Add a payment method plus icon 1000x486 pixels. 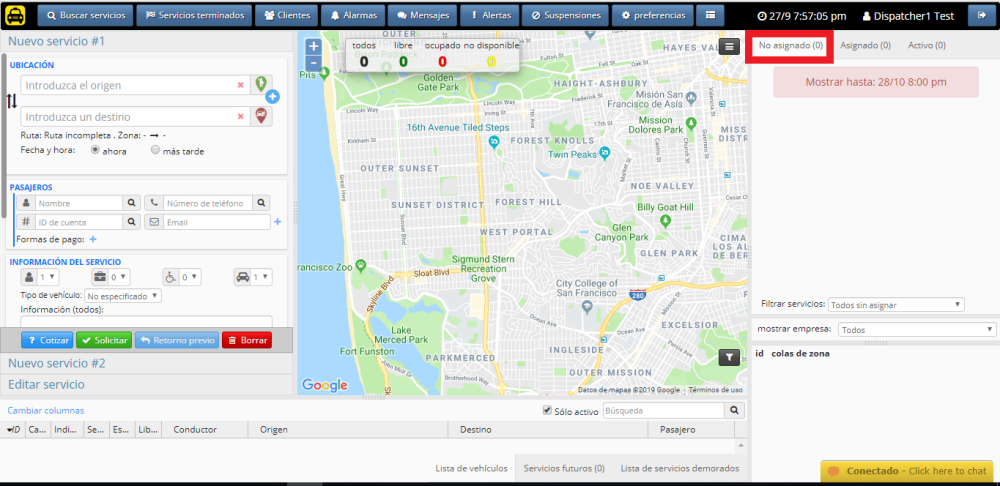[93, 239]
